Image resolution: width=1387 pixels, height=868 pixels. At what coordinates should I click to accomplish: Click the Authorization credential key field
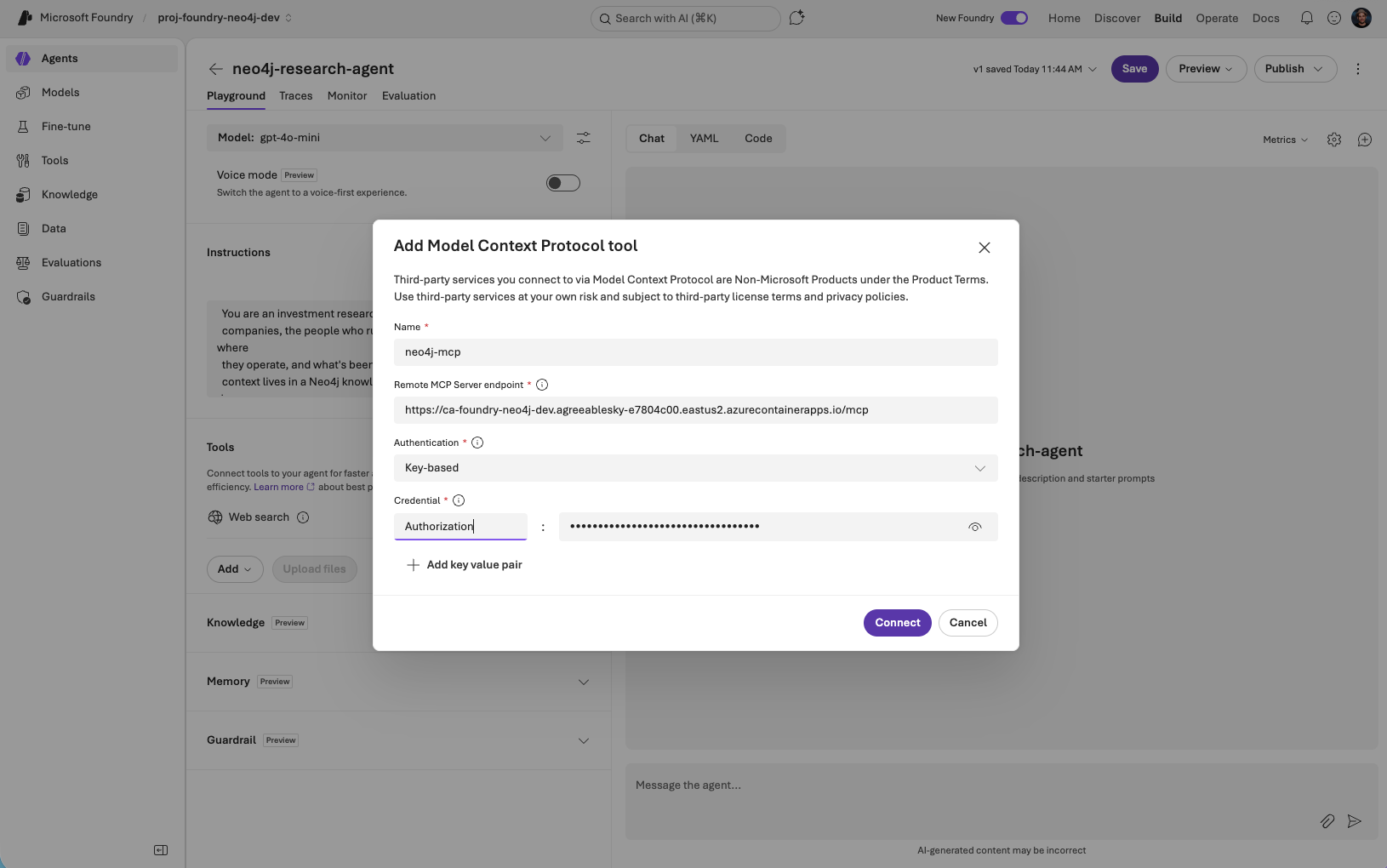click(460, 527)
